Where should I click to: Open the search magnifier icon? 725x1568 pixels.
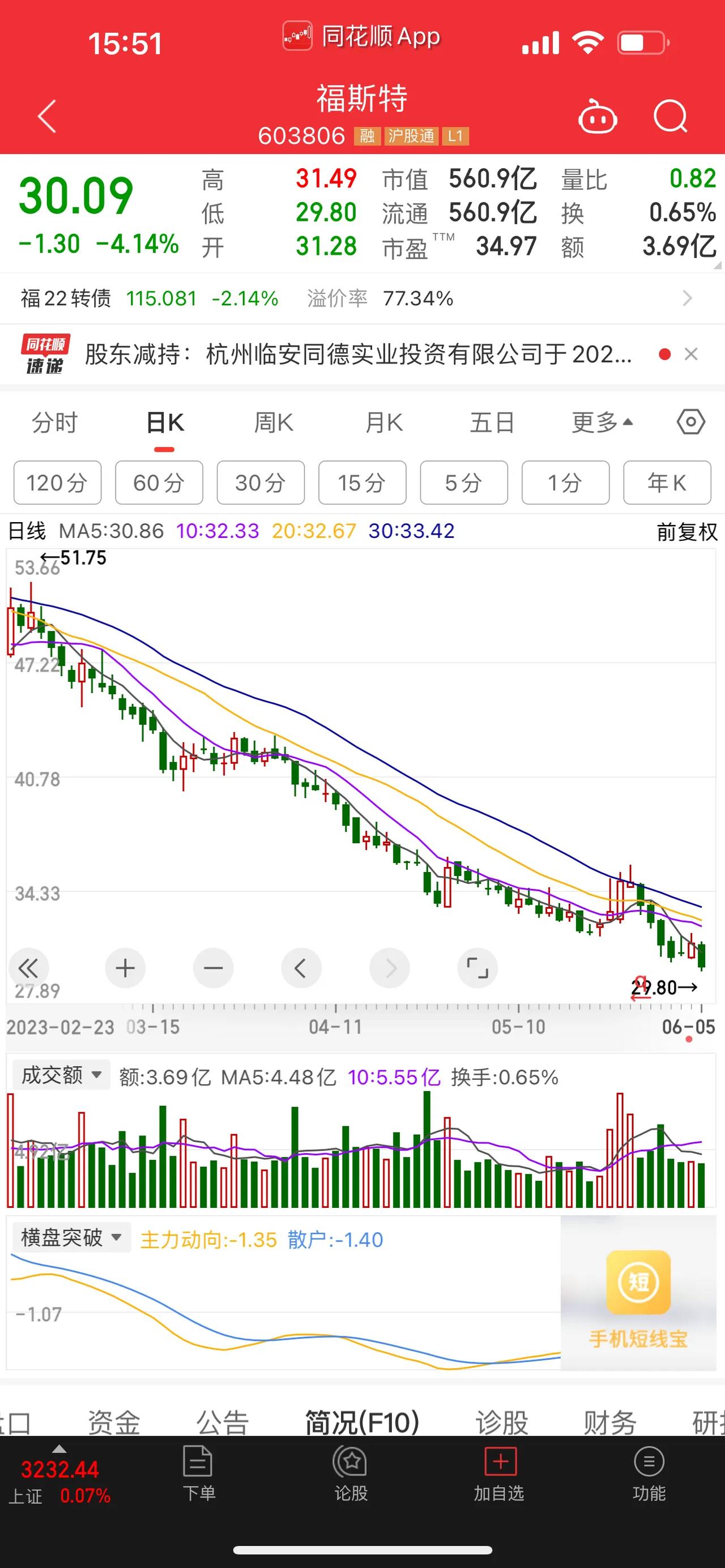click(x=670, y=116)
